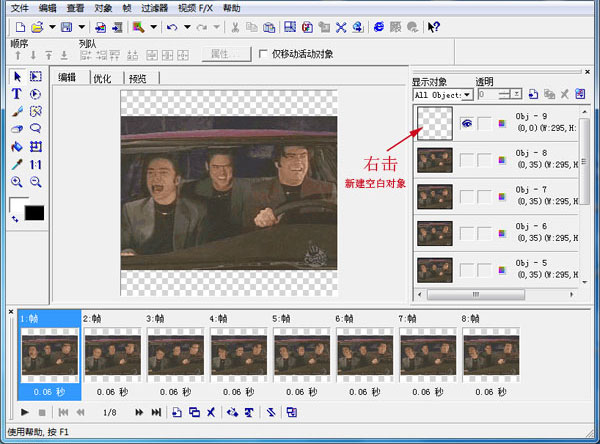600x444 pixels.
Task: Show Obj - 8 visibility box
Action: [x=466, y=160]
